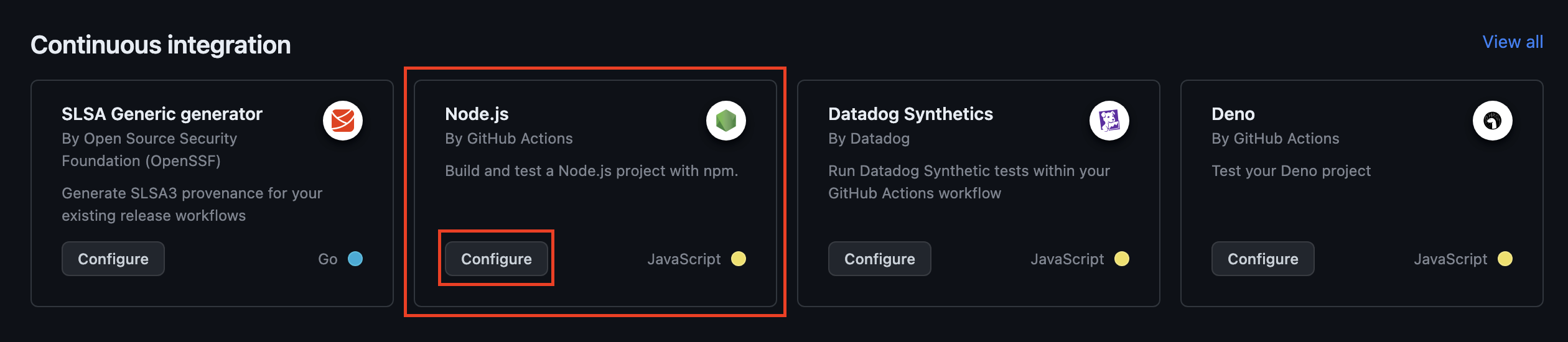Click 'Build and test a Node.js project' description
The width and height of the screenshot is (1568, 342).
point(591,171)
